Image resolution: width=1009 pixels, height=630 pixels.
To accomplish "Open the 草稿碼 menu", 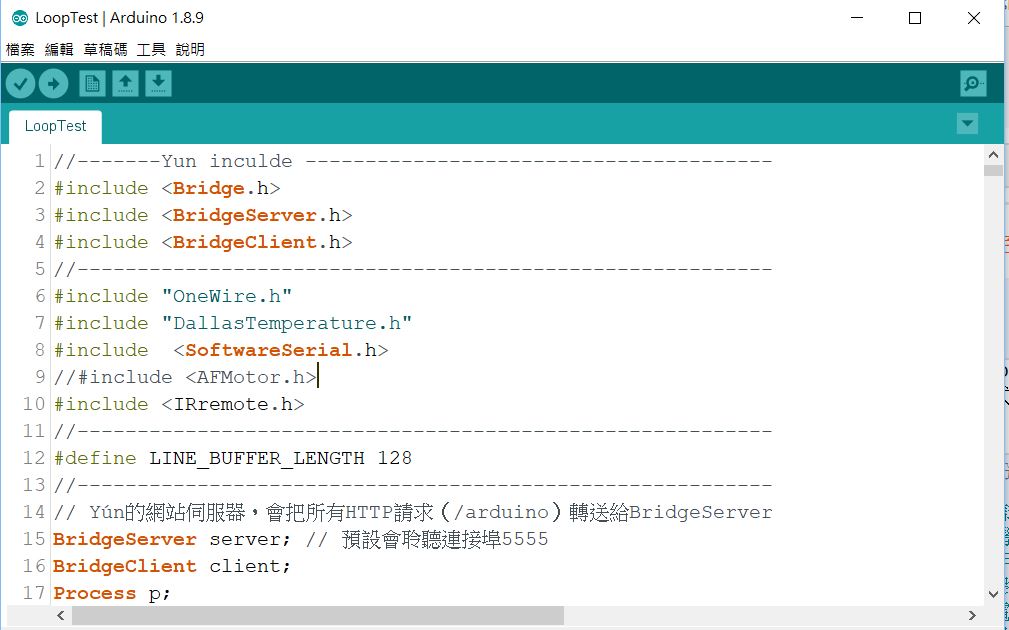I will (x=106, y=50).
